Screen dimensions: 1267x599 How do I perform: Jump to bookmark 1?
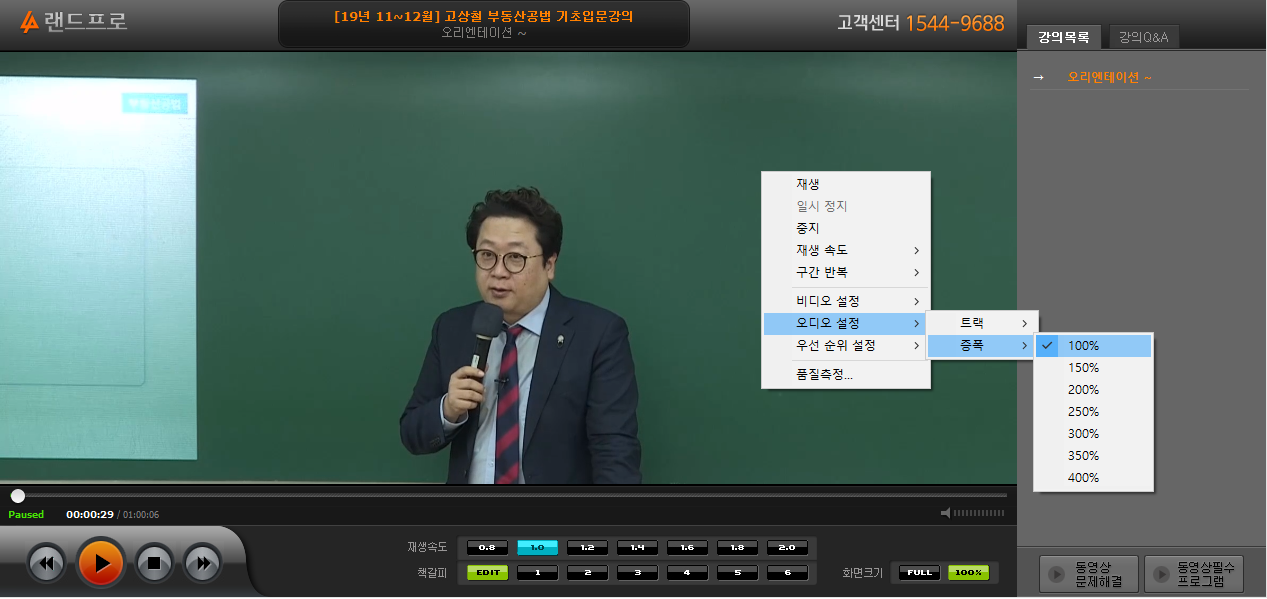[537, 573]
